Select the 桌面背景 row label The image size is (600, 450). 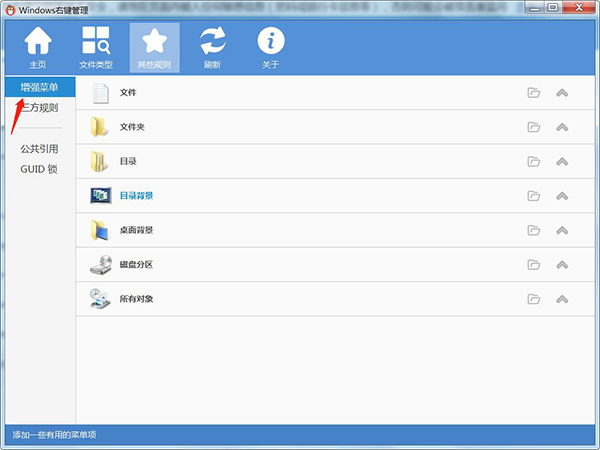[136, 230]
